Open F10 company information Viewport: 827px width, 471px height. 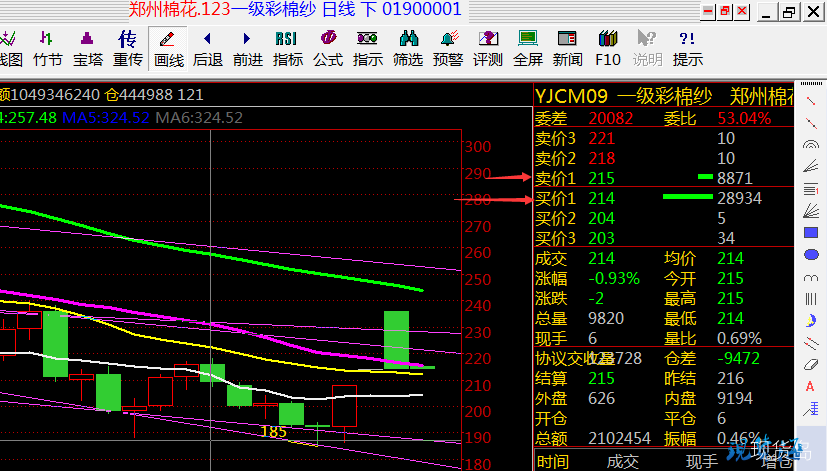pyautogui.click(x=607, y=47)
